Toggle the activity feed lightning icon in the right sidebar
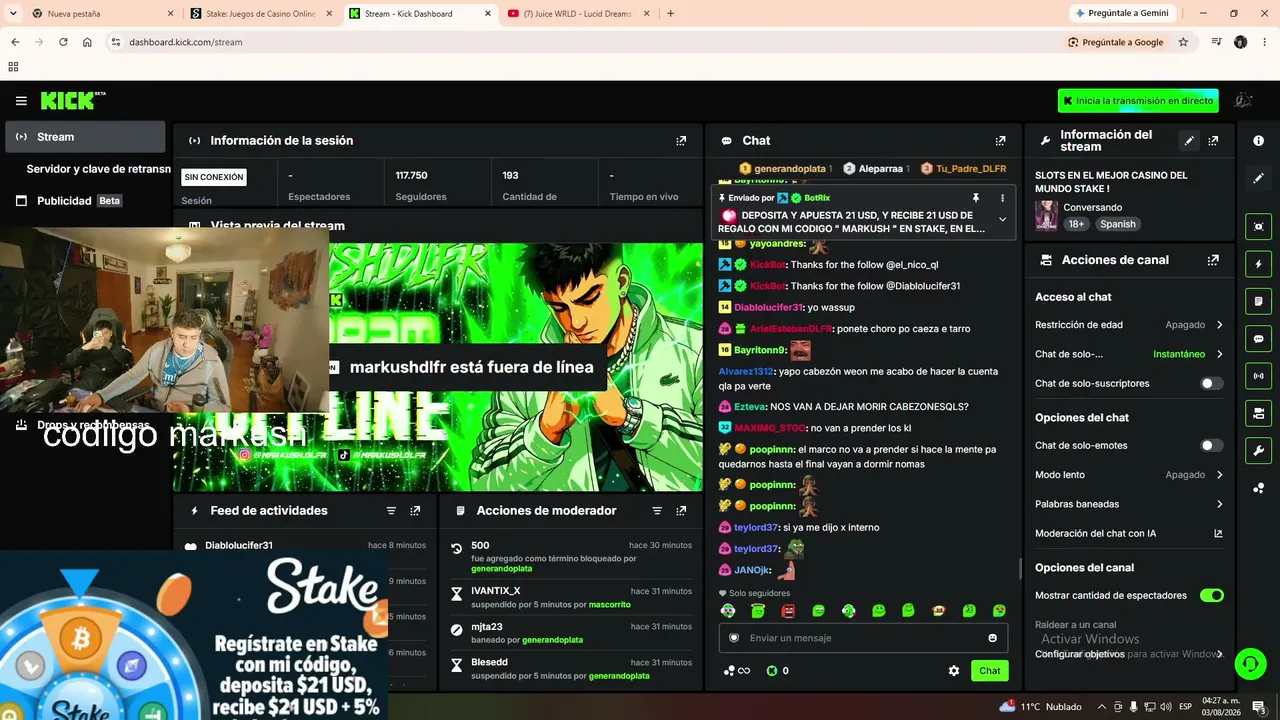 tap(1258, 264)
